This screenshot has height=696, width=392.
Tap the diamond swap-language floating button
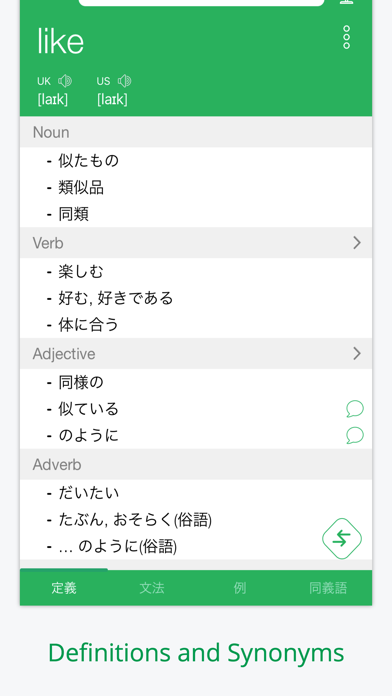(x=342, y=538)
